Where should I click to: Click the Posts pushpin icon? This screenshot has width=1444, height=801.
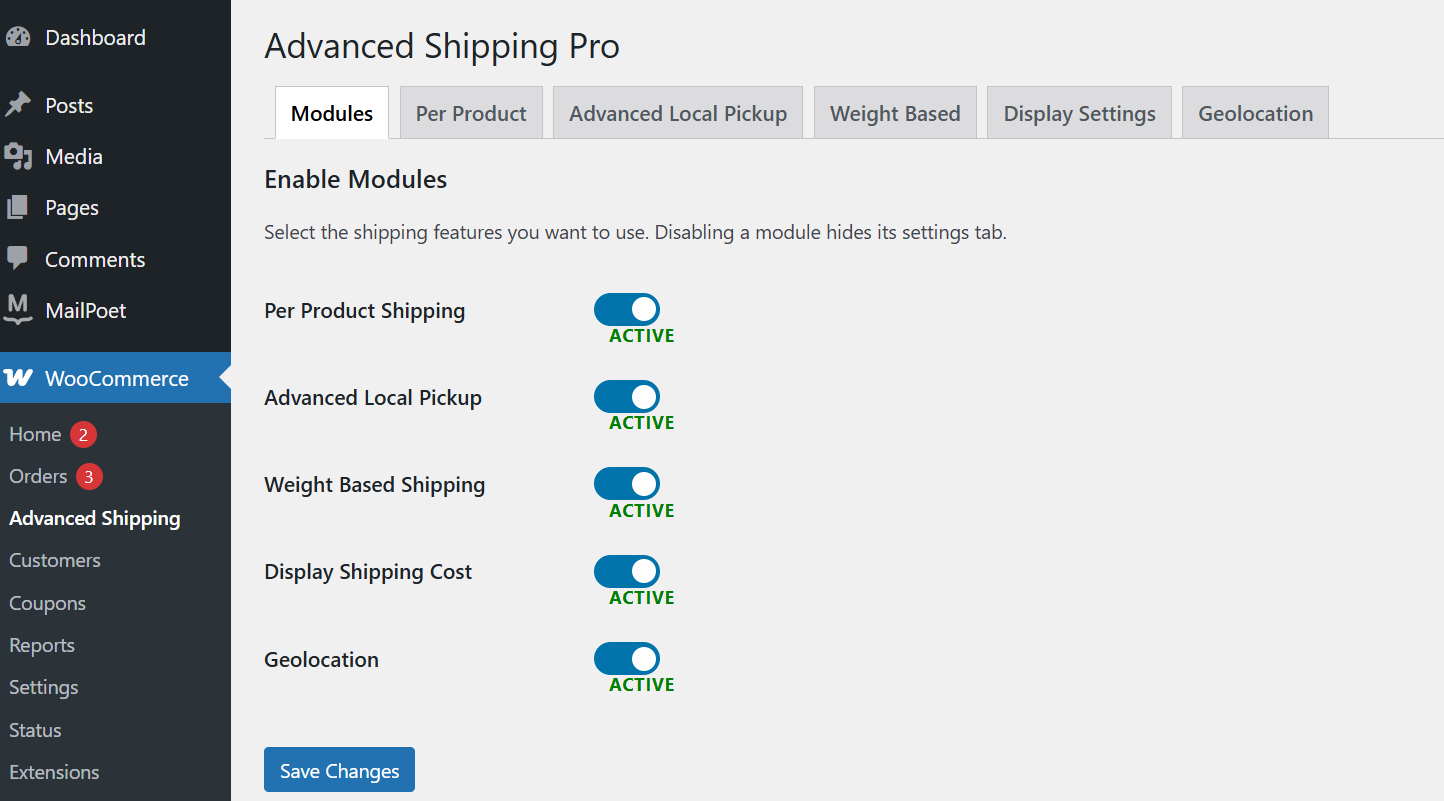pos(19,104)
